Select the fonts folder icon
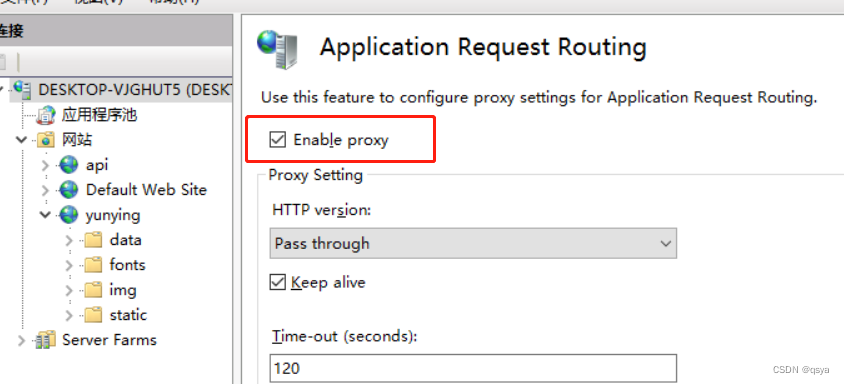Image resolution: width=844 pixels, height=384 pixels. [93, 265]
